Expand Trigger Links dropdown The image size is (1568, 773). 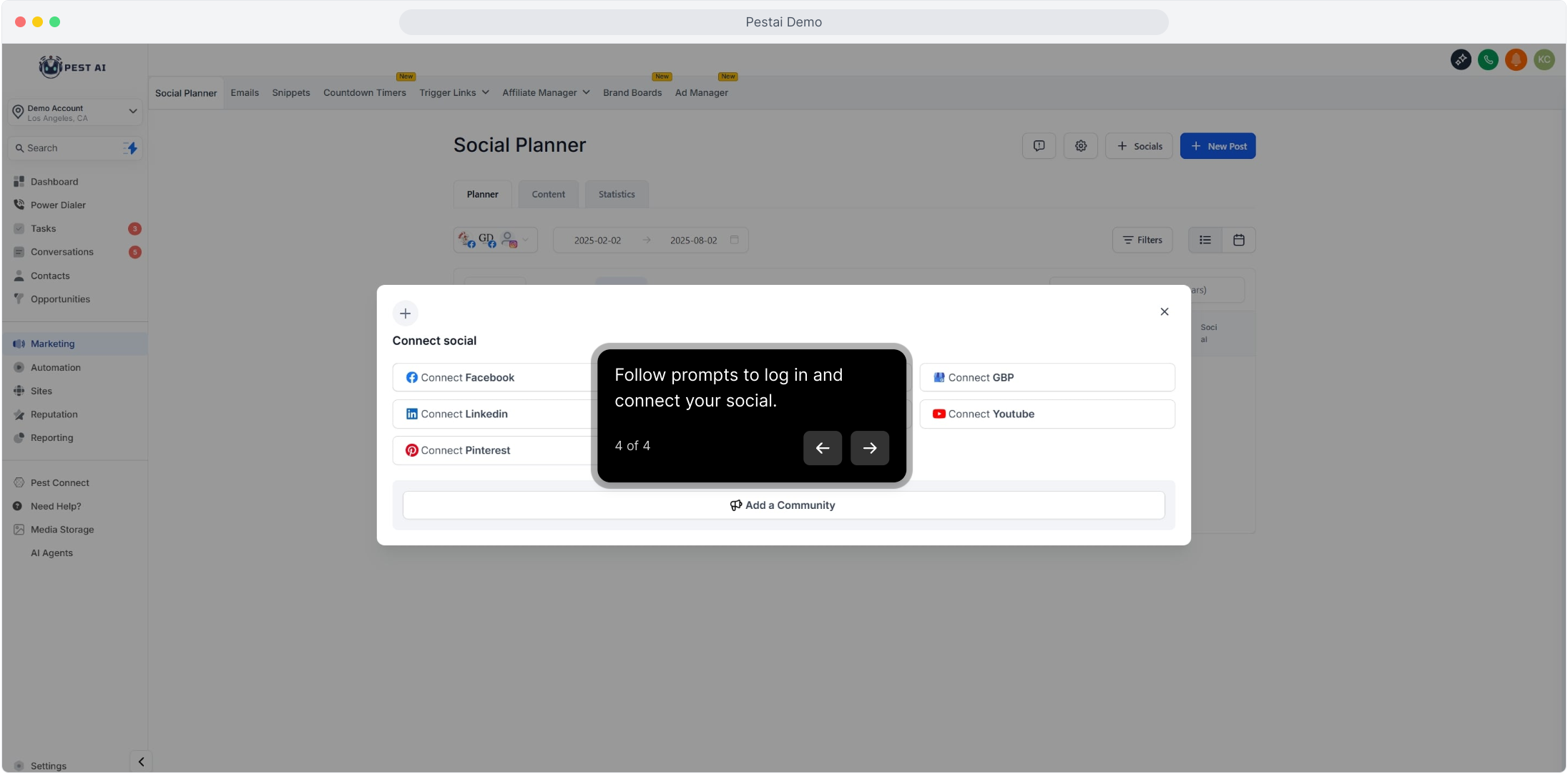454,93
